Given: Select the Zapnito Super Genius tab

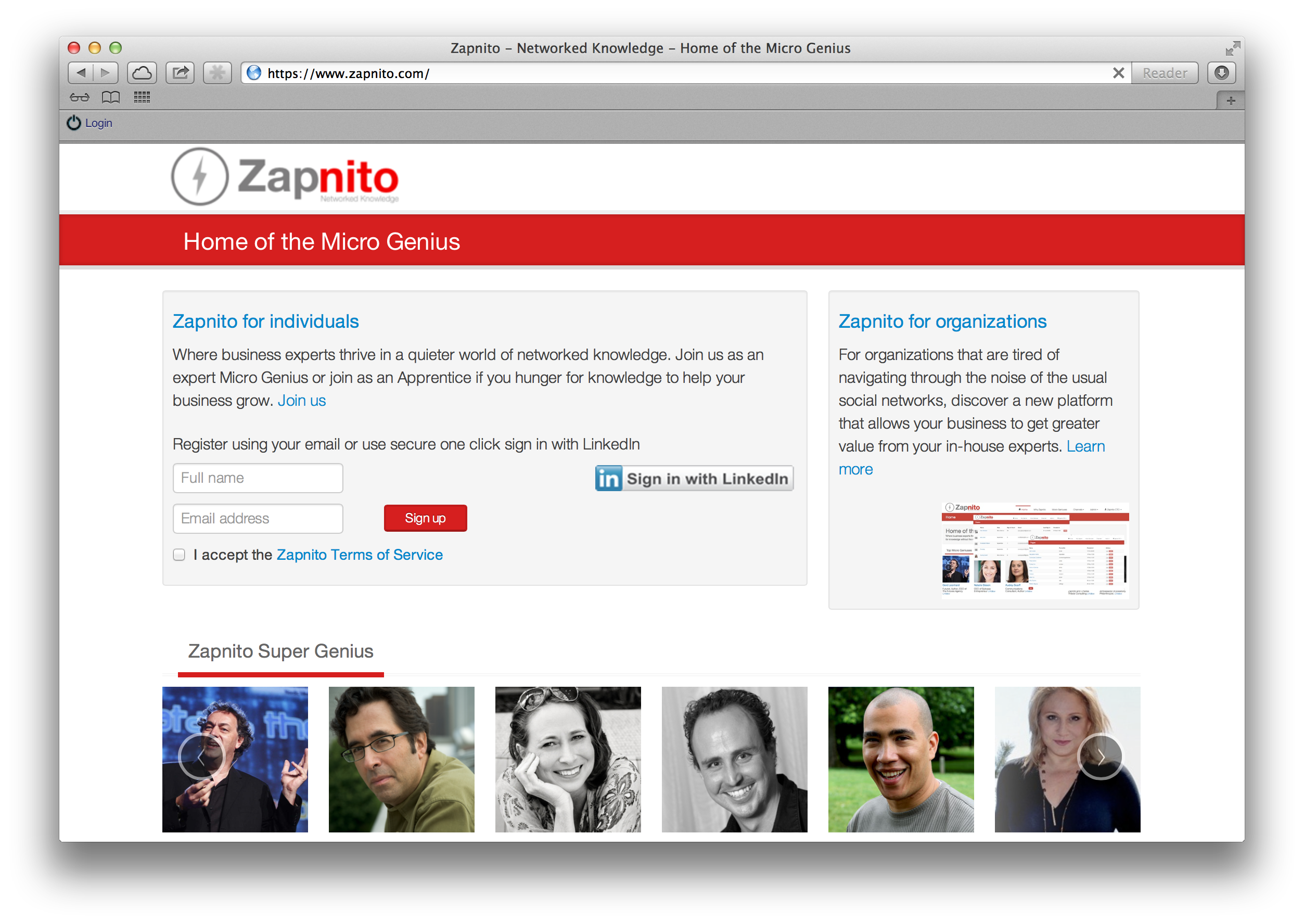Looking at the screenshot, I should pyautogui.click(x=280, y=651).
